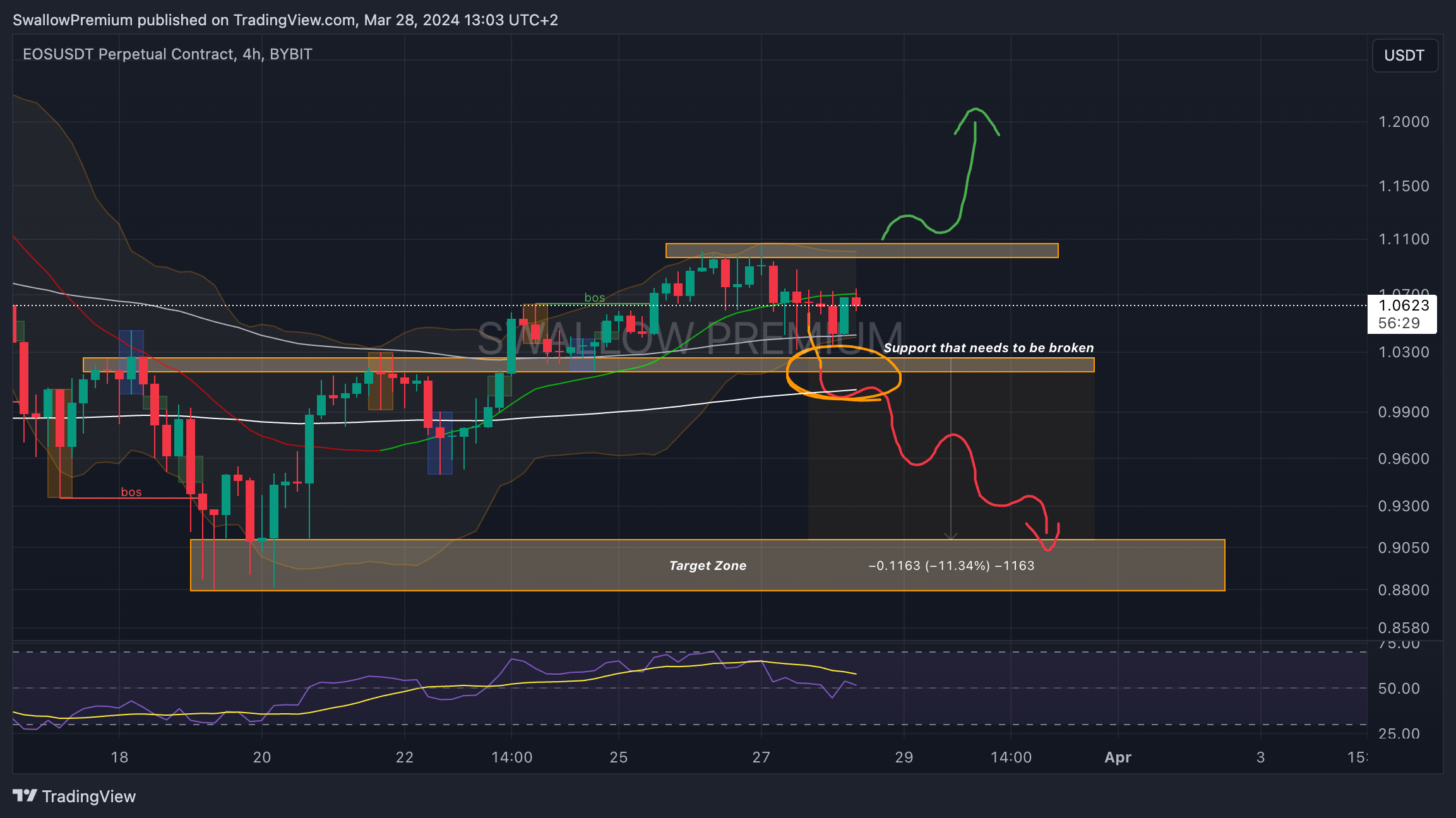Click the 1.1100 price axis label
This screenshot has height=818, width=1456.
coord(1404,239)
